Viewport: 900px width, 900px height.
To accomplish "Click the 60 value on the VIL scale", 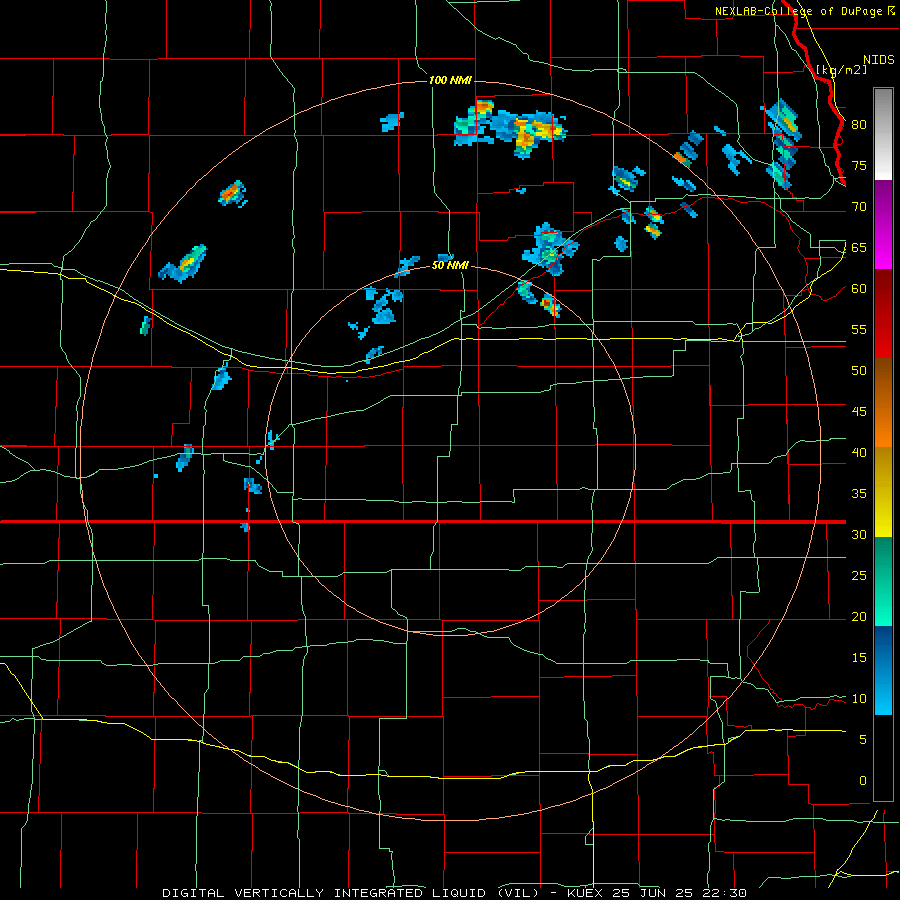I will (x=859, y=289).
